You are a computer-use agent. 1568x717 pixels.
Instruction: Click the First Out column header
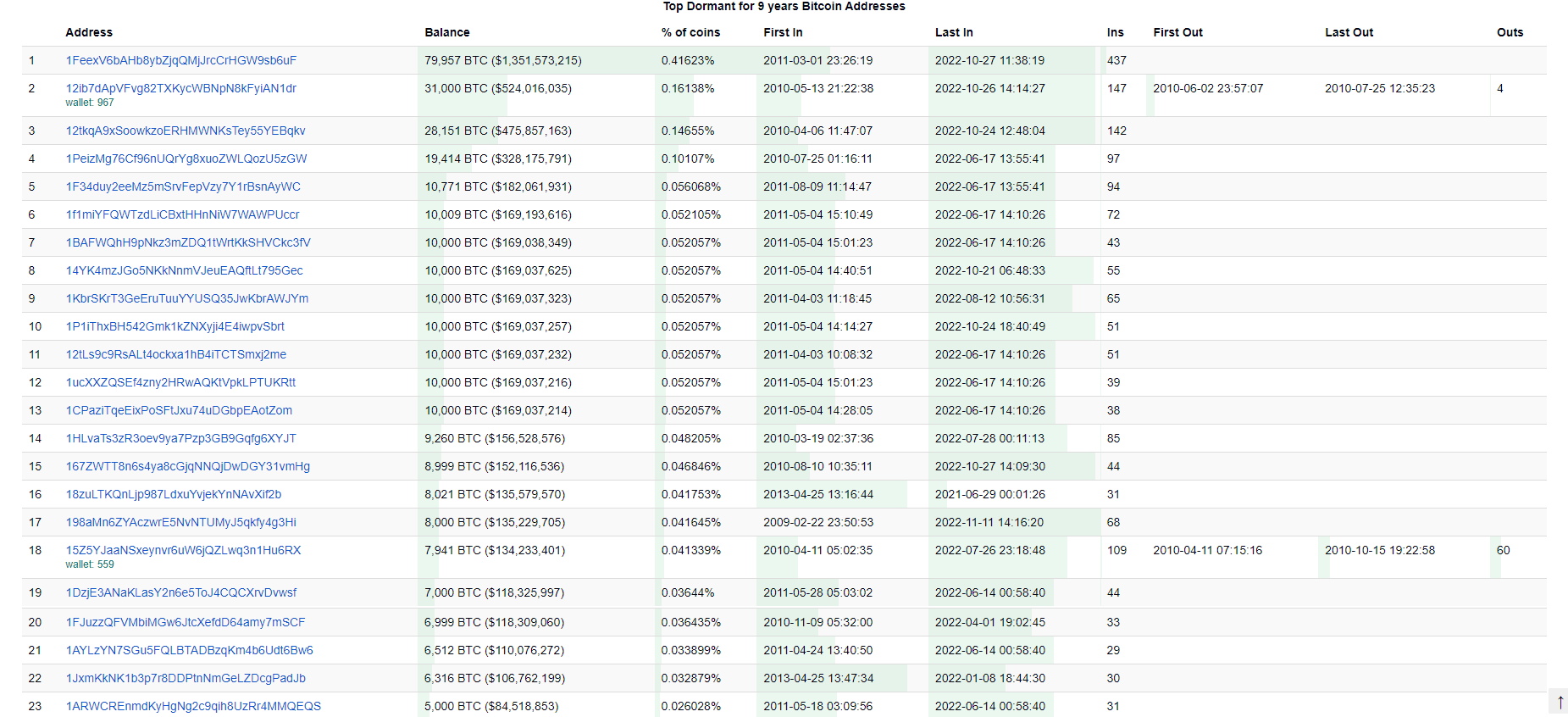tap(1177, 32)
